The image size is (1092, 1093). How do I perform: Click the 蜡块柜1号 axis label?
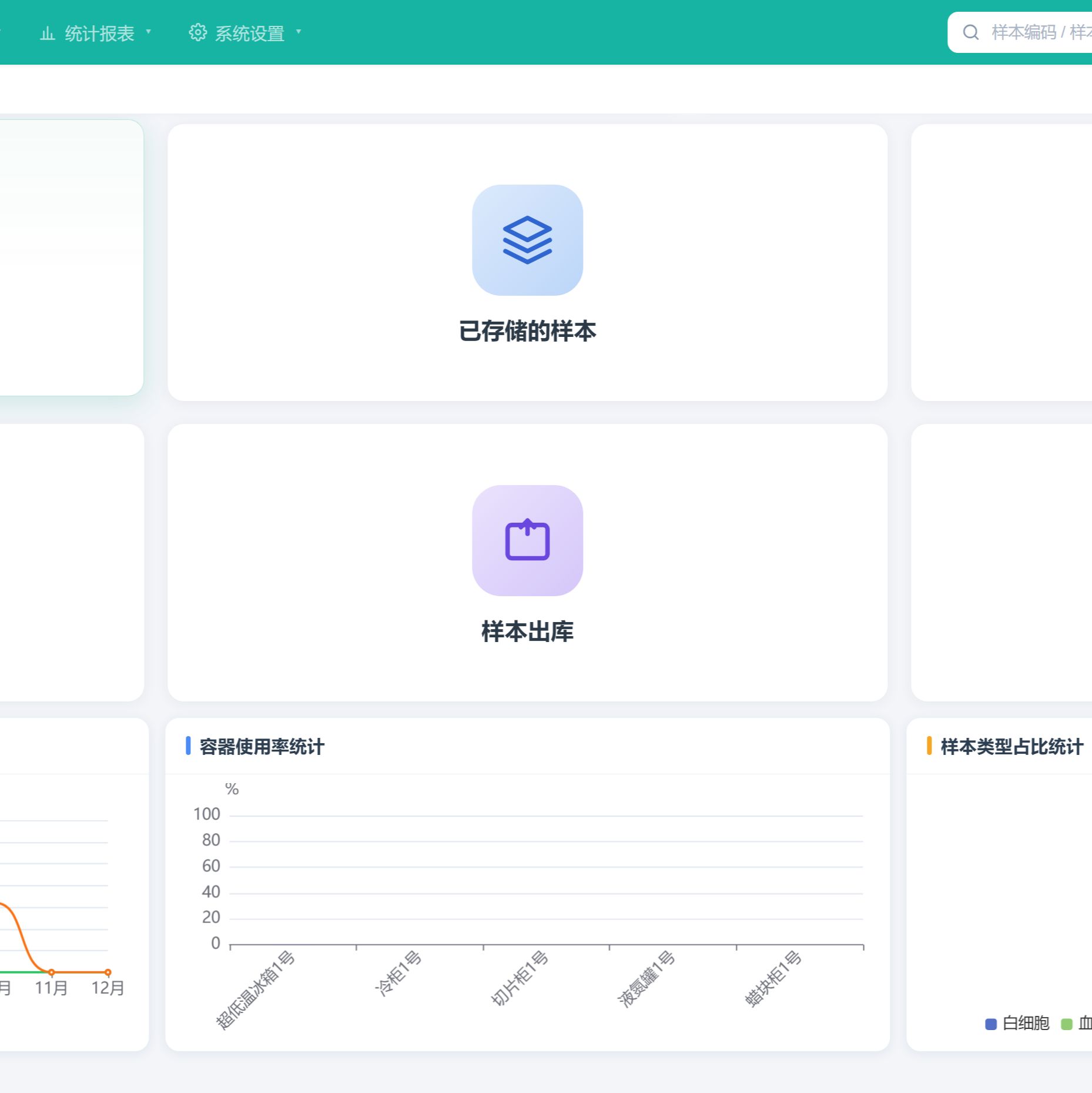[773, 979]
